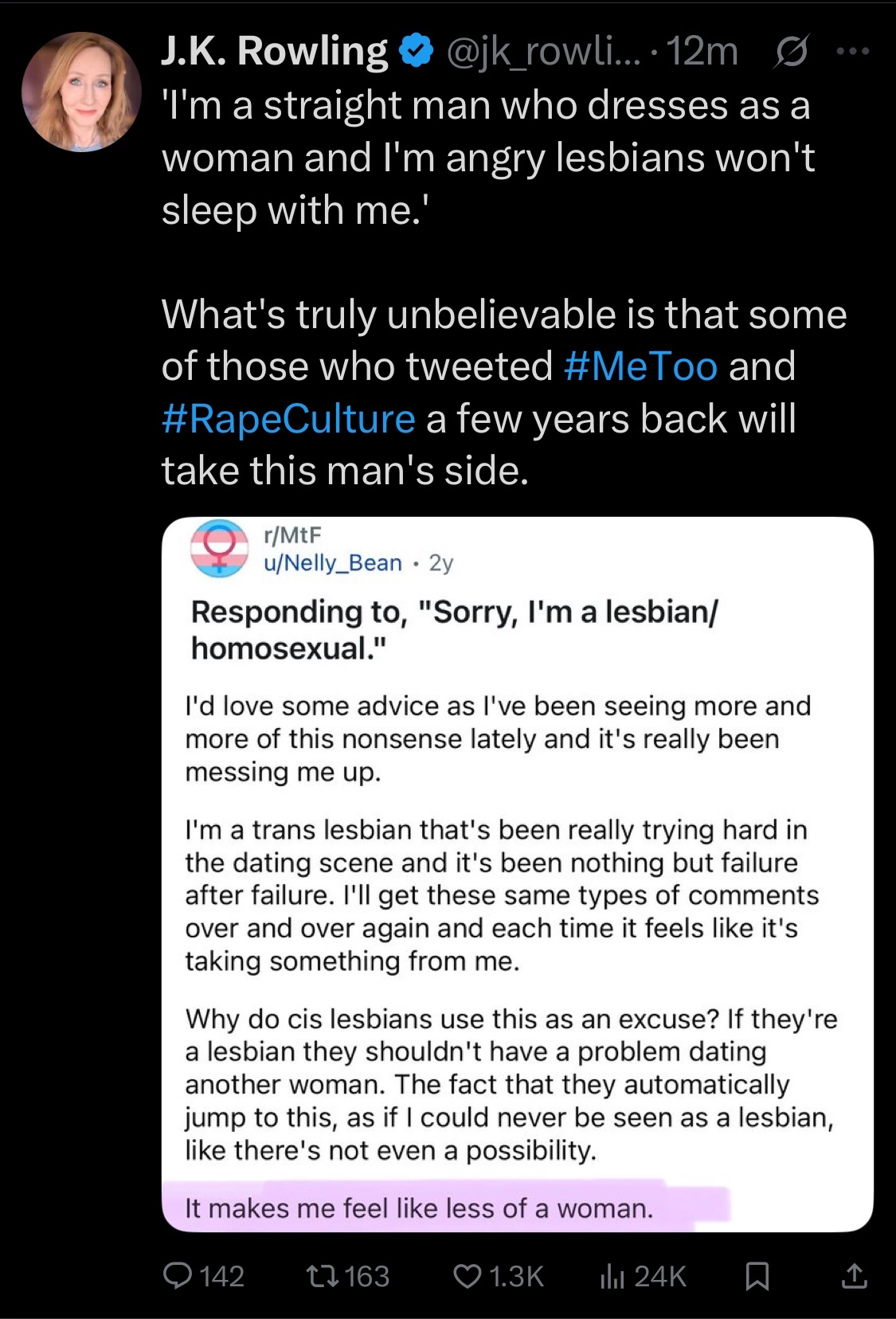The image size is (896, 1319).
Task: Tap the share upload icon
Action: point(854,1276)
